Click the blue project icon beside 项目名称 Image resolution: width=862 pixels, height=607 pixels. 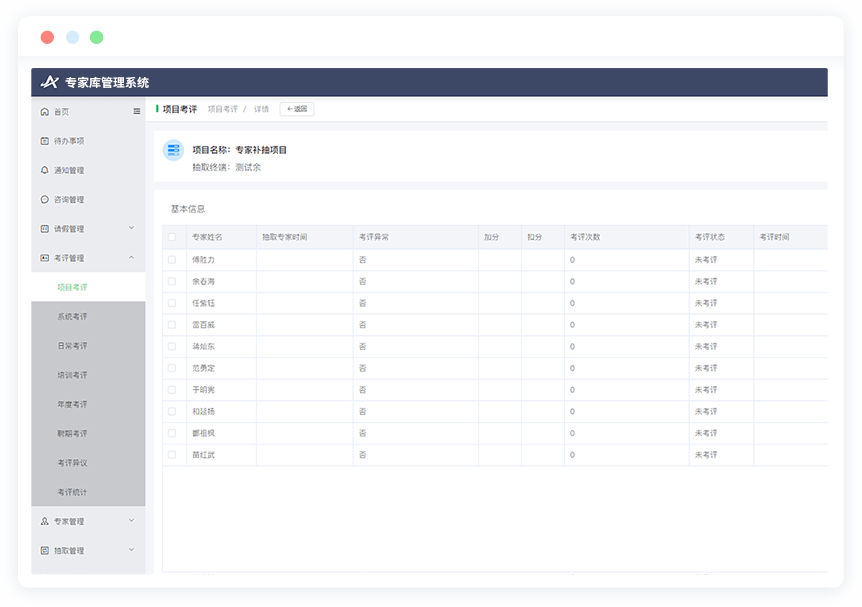point(173,150)
